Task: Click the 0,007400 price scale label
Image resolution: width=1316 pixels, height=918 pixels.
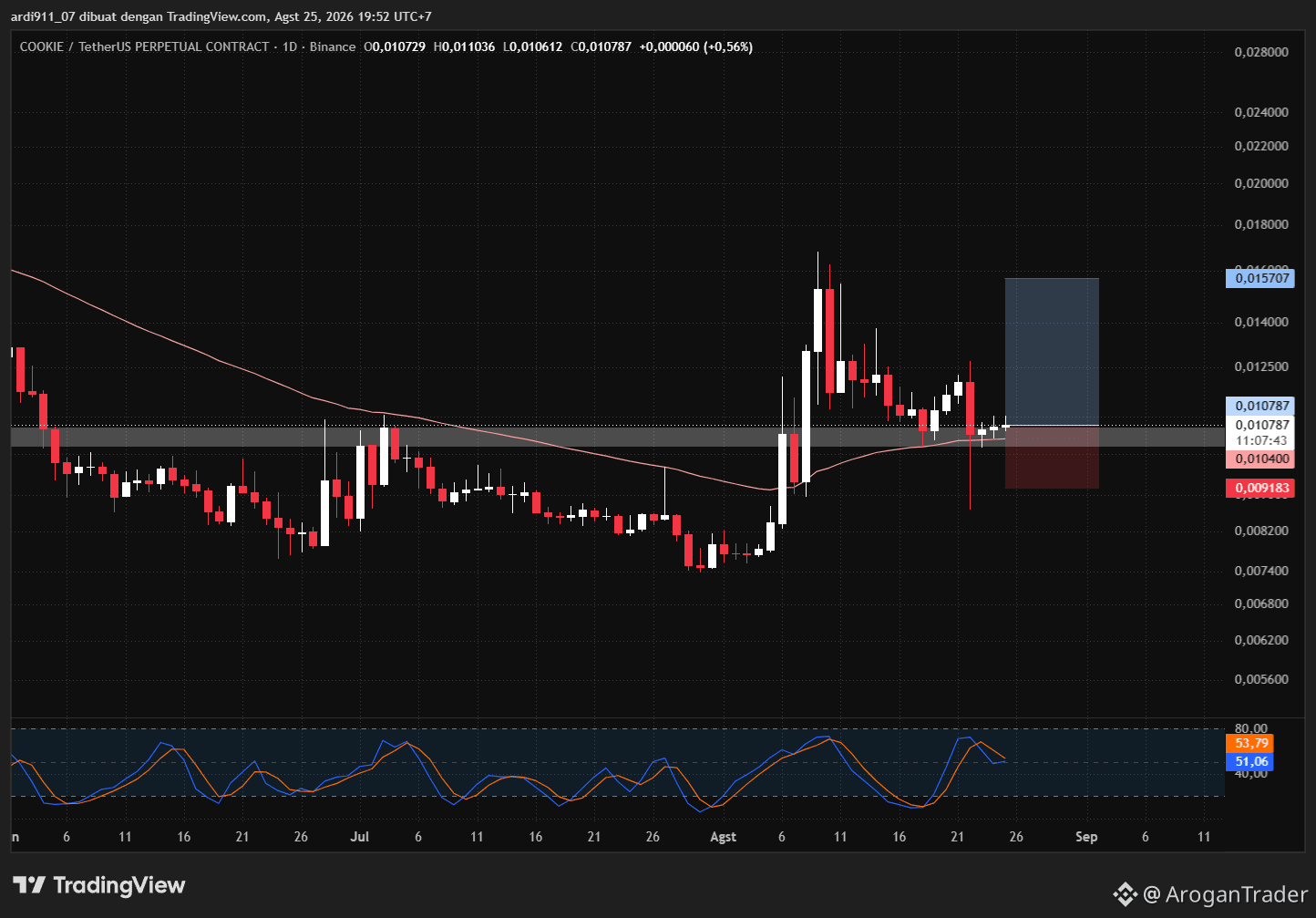Action: pyautogui.click(x=1261, y=571)
